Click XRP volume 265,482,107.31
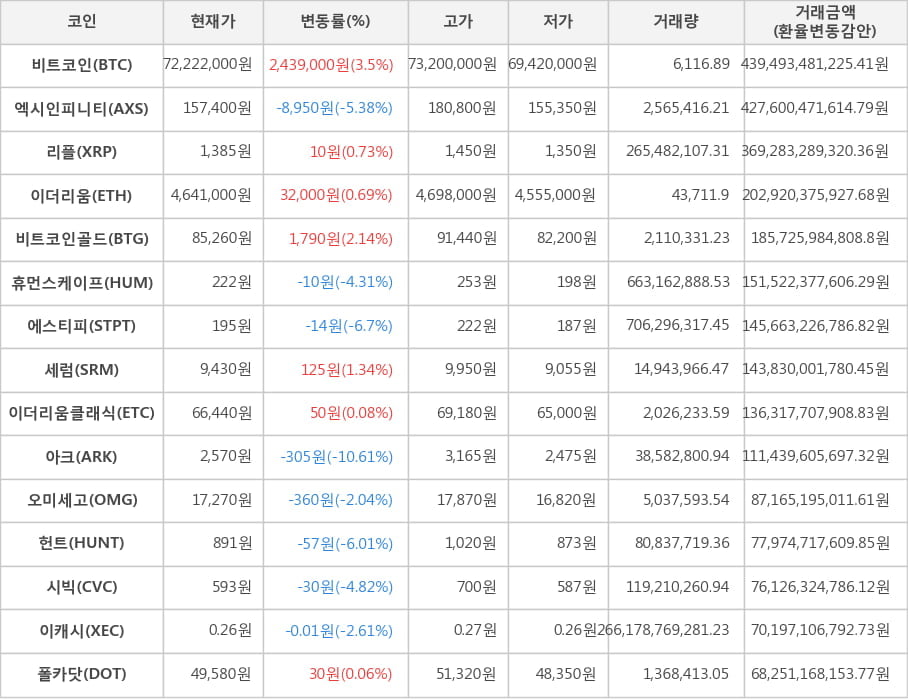The width and height of the screenshot is (908, 700). tap(678, 151)
